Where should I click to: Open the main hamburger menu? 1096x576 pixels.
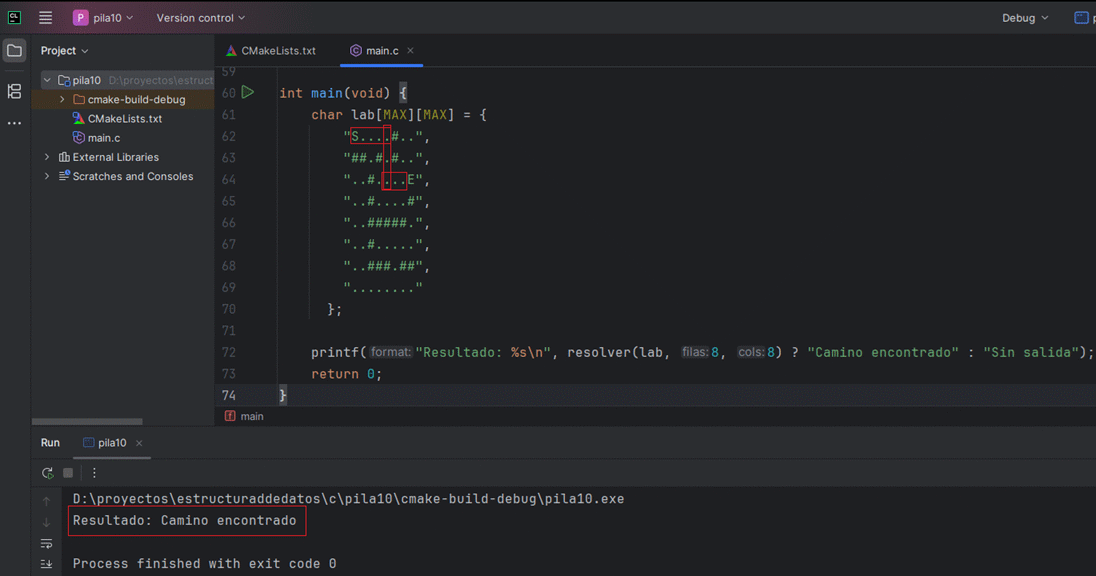tap(45, 18)
